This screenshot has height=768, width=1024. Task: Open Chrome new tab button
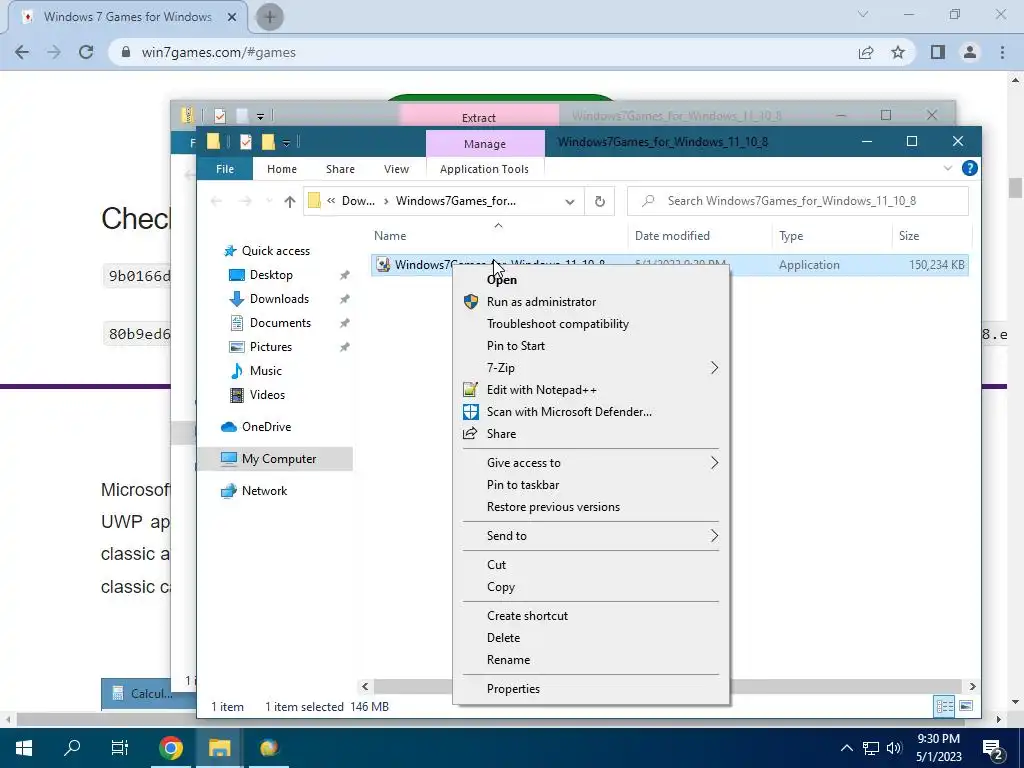pyautogui.click(x=269, y=17)
